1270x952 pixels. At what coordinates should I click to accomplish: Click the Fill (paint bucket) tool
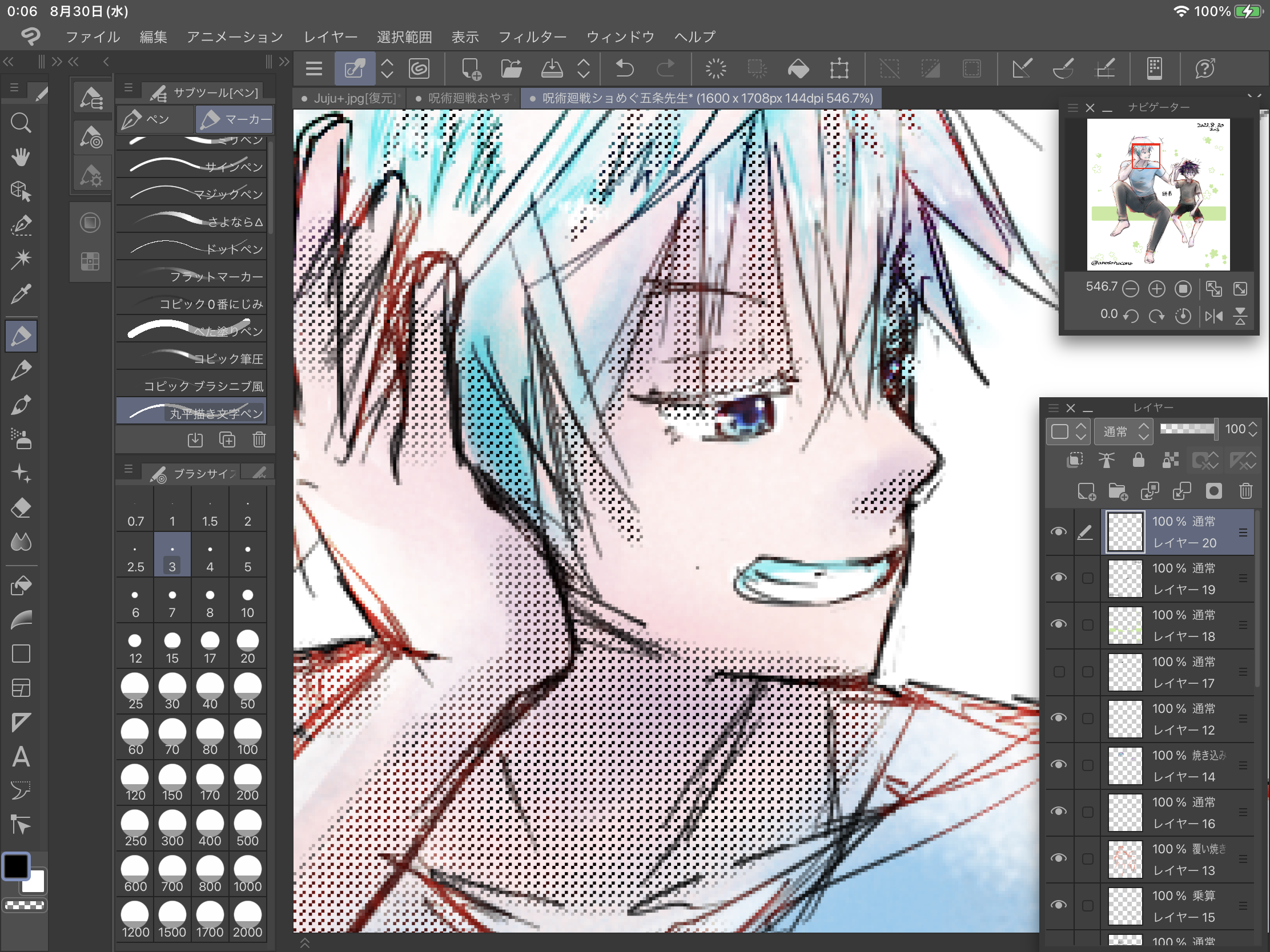(21, 586)
